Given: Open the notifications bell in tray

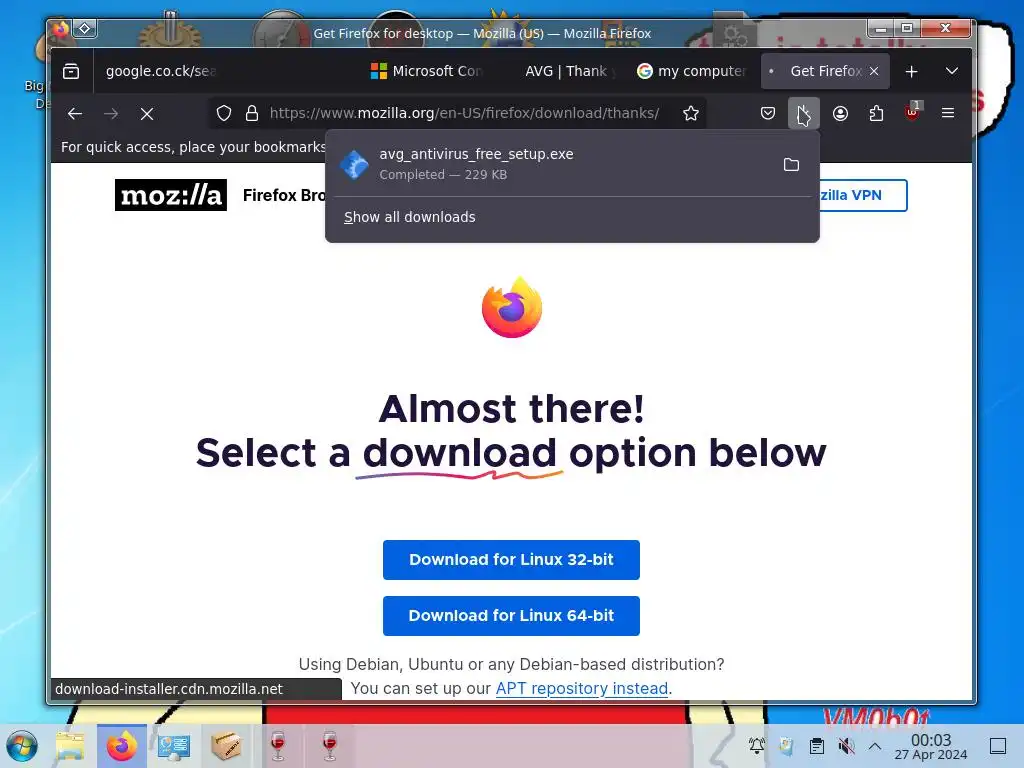Looking at the screenshot, I should tap(757, 746).
